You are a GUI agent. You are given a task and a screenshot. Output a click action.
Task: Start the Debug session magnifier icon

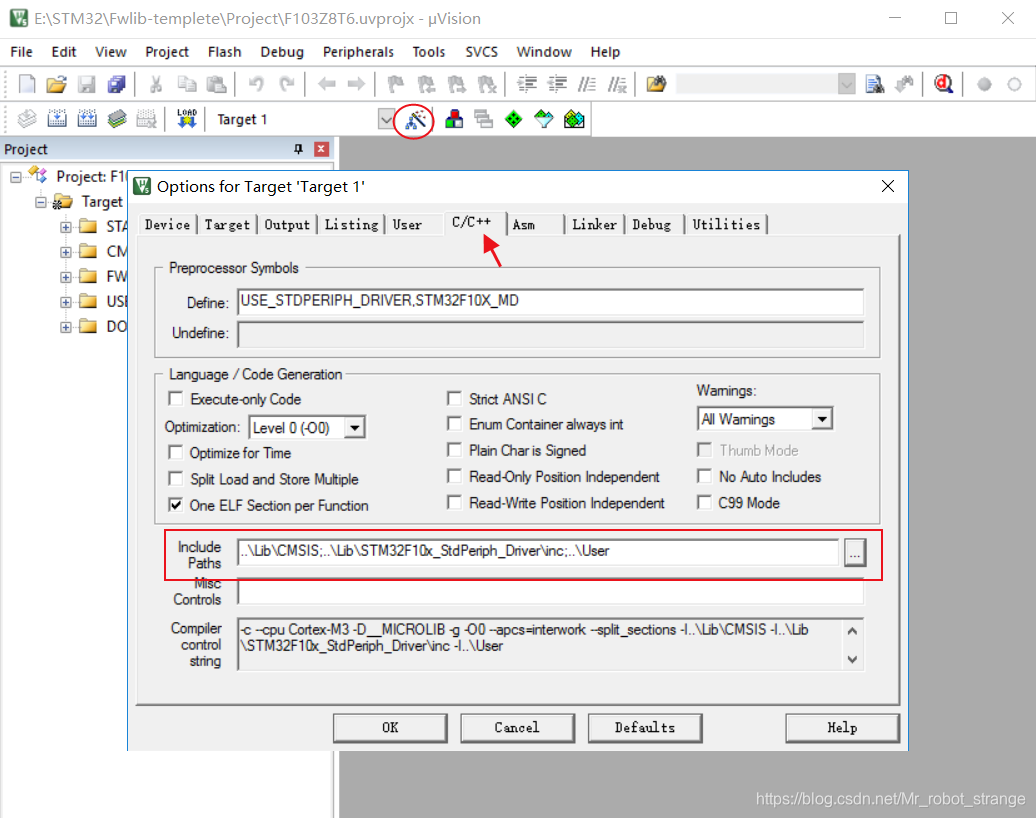point(944,84)
